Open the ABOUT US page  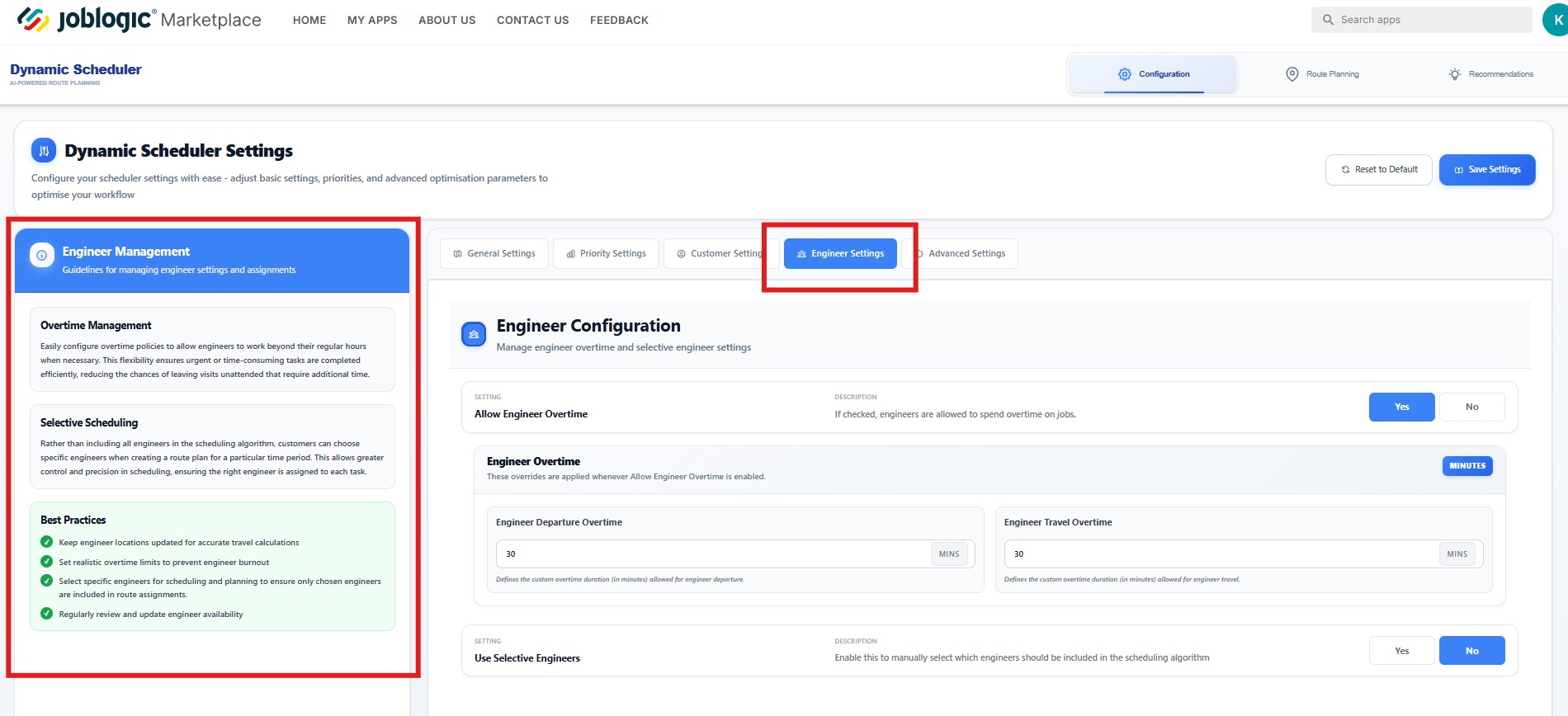[x=447, y=20]
